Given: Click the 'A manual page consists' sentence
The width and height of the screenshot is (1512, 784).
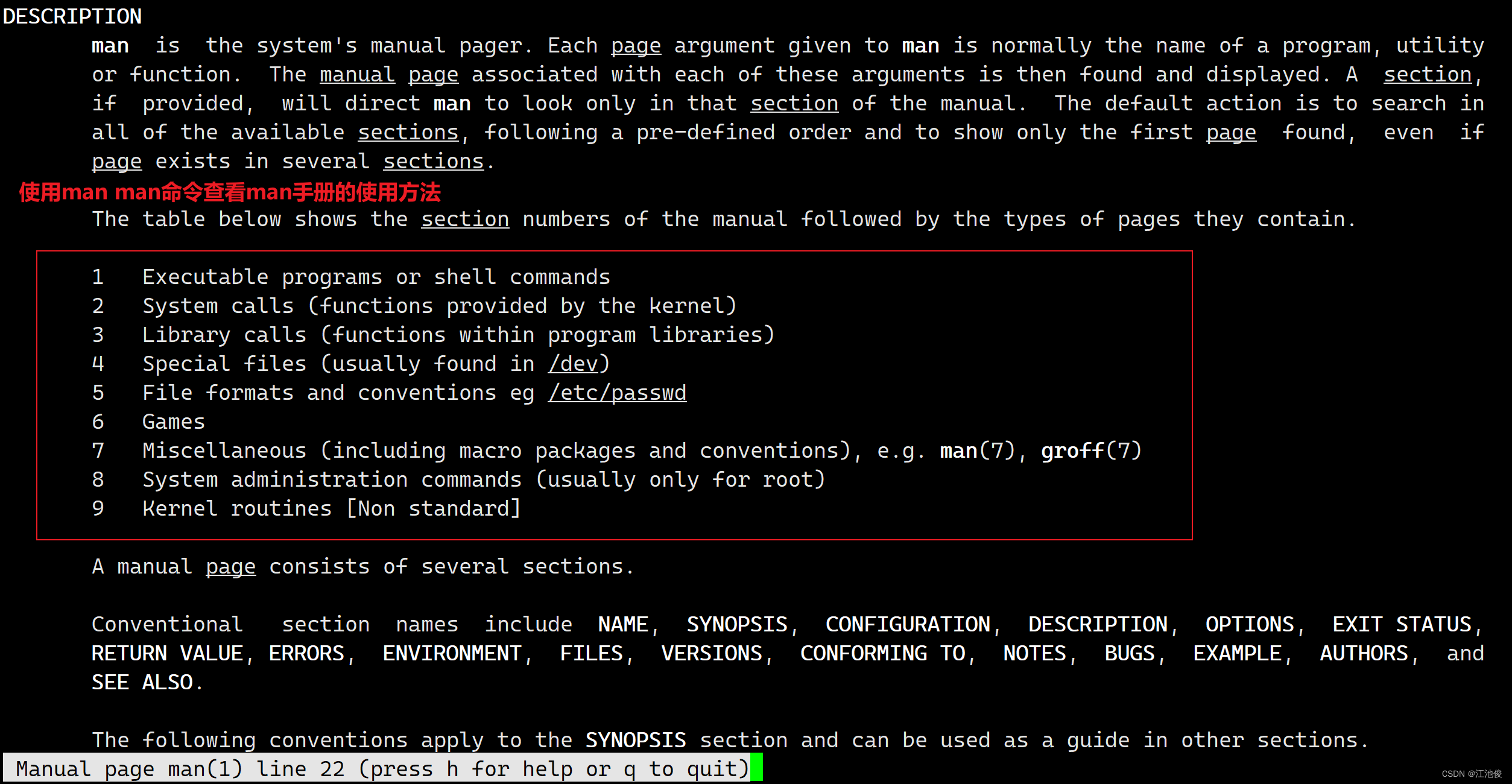Looking at the screenshot, I should pyautogui.click(x=363, y=566).
